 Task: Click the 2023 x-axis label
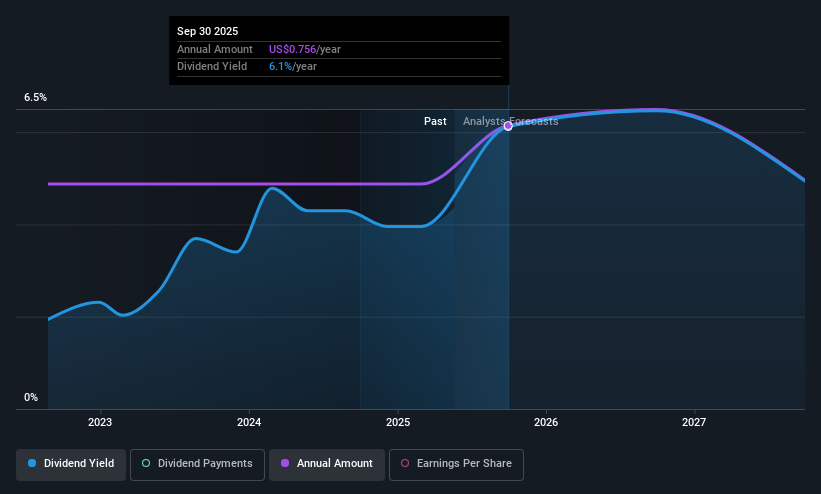pyautogui.click(x=100, y=422)
